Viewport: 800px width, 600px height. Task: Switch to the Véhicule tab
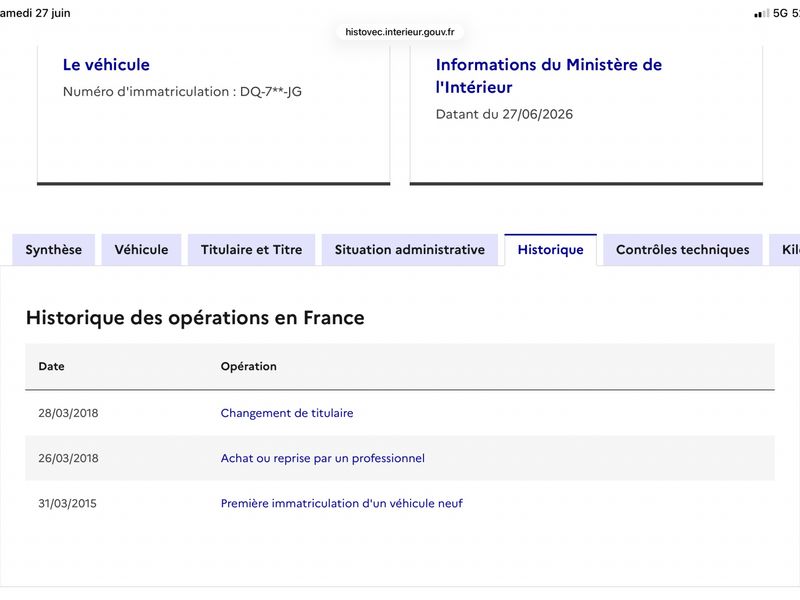[141, 249]
